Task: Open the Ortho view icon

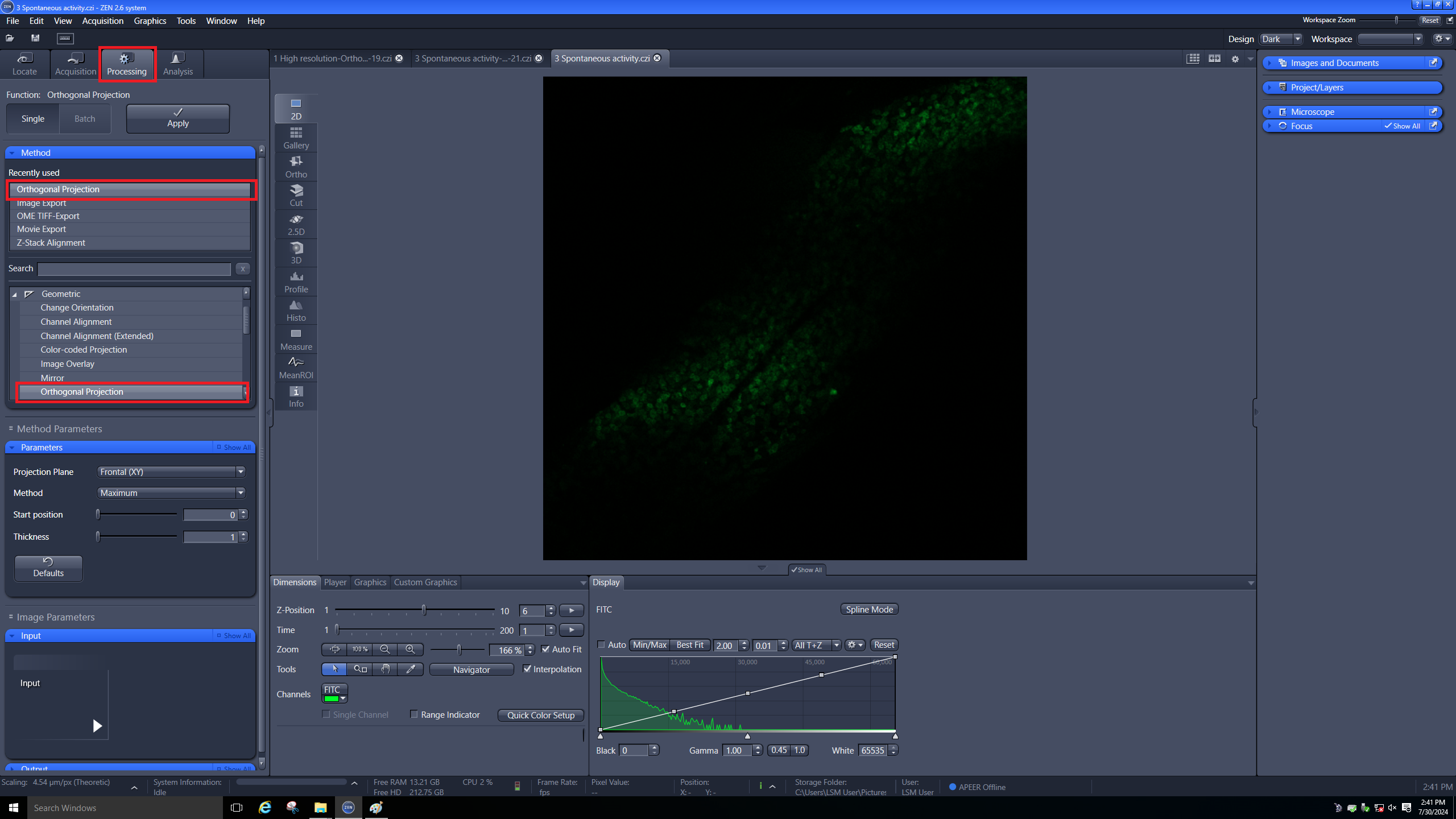Action: 296,167
